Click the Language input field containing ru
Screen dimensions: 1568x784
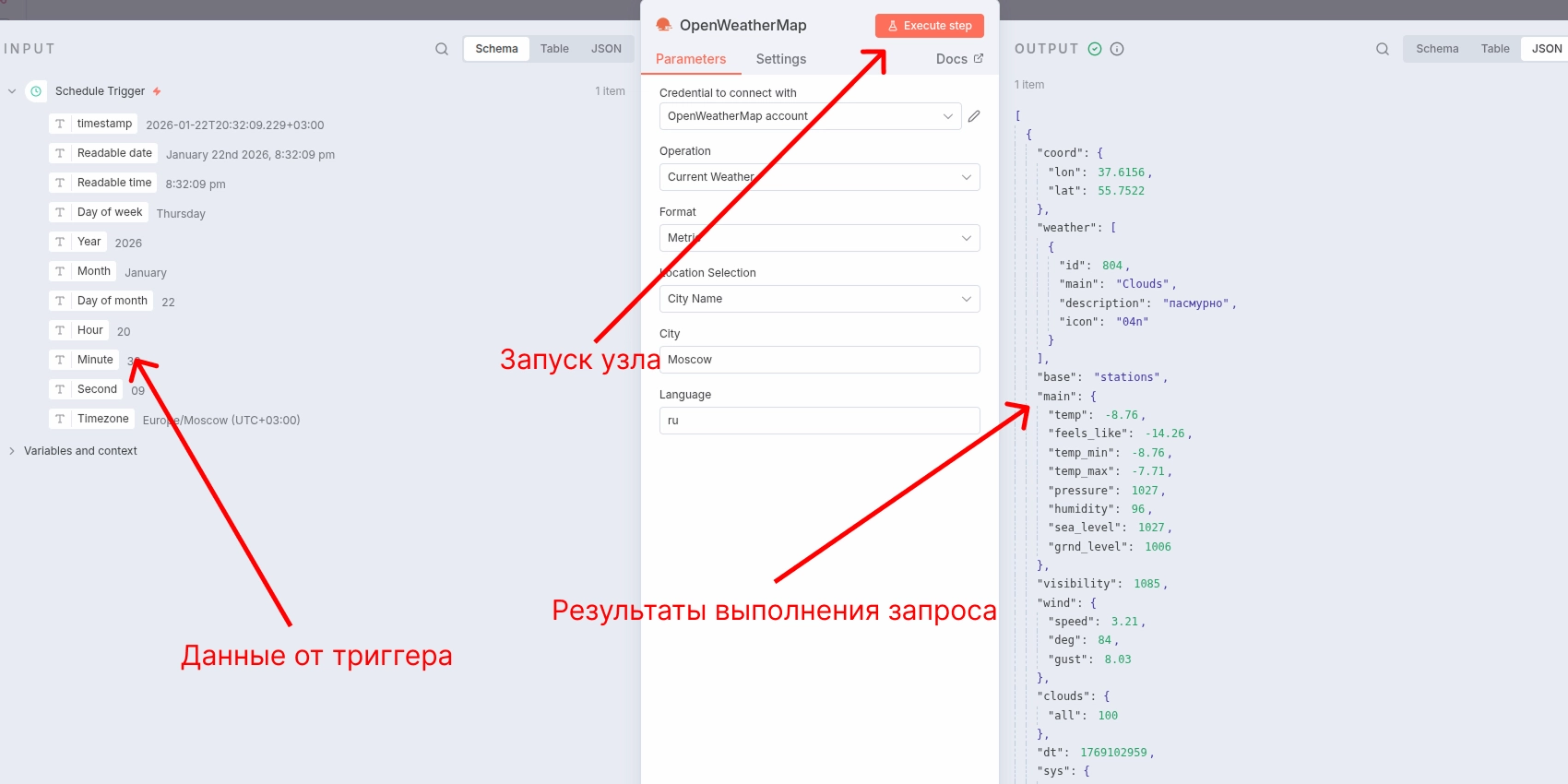pyautogui.click(x=820, y=421)
